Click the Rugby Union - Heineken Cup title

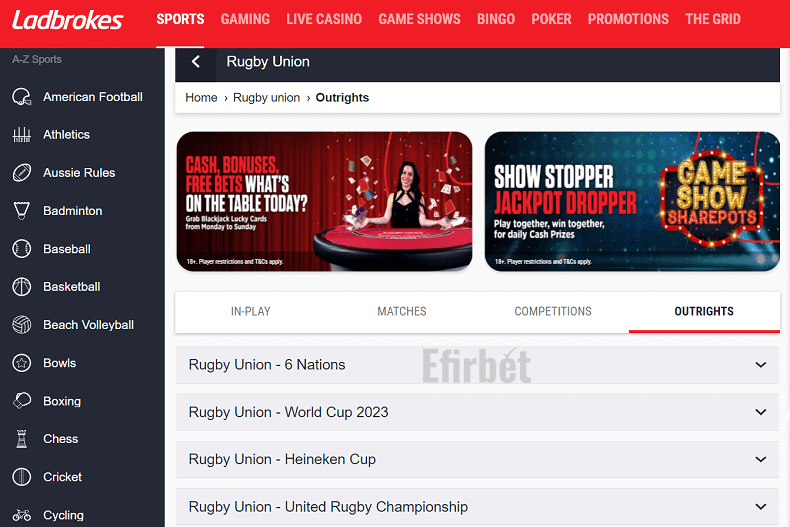click(282, 459)
